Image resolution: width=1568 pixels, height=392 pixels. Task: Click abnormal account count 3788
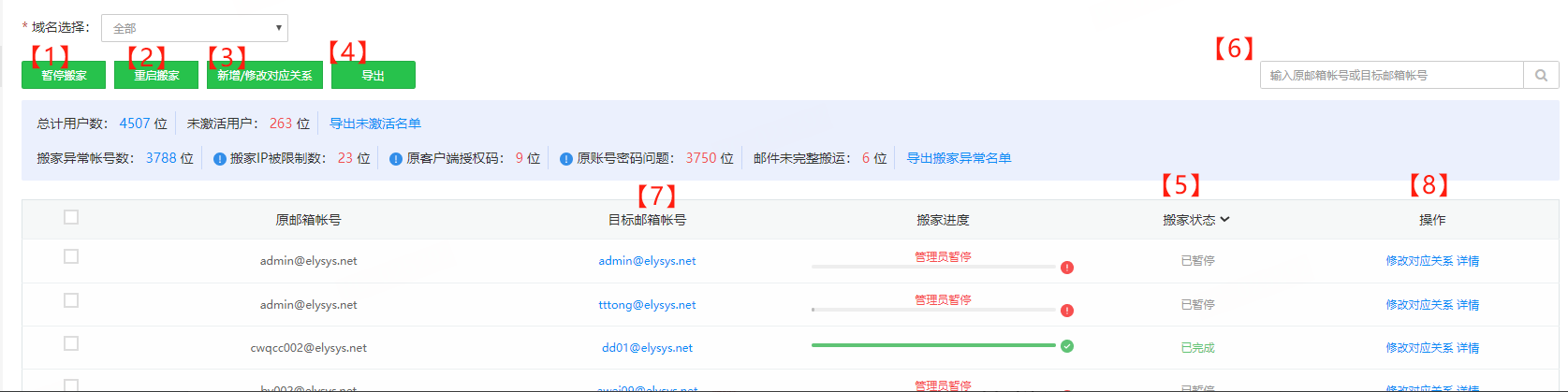[161, 158]
